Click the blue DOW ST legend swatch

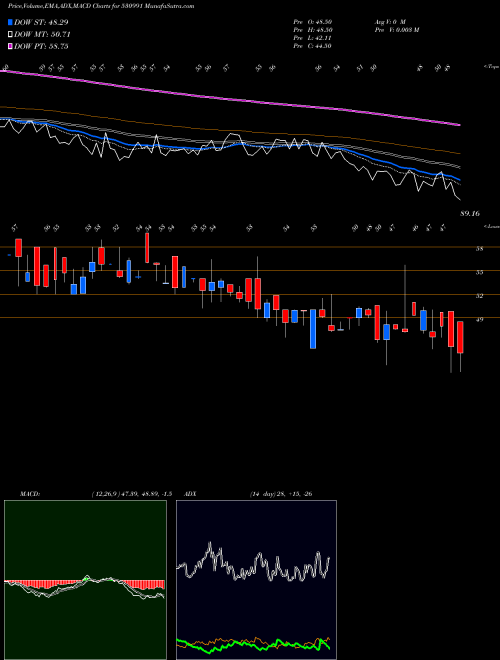[11, 22]
